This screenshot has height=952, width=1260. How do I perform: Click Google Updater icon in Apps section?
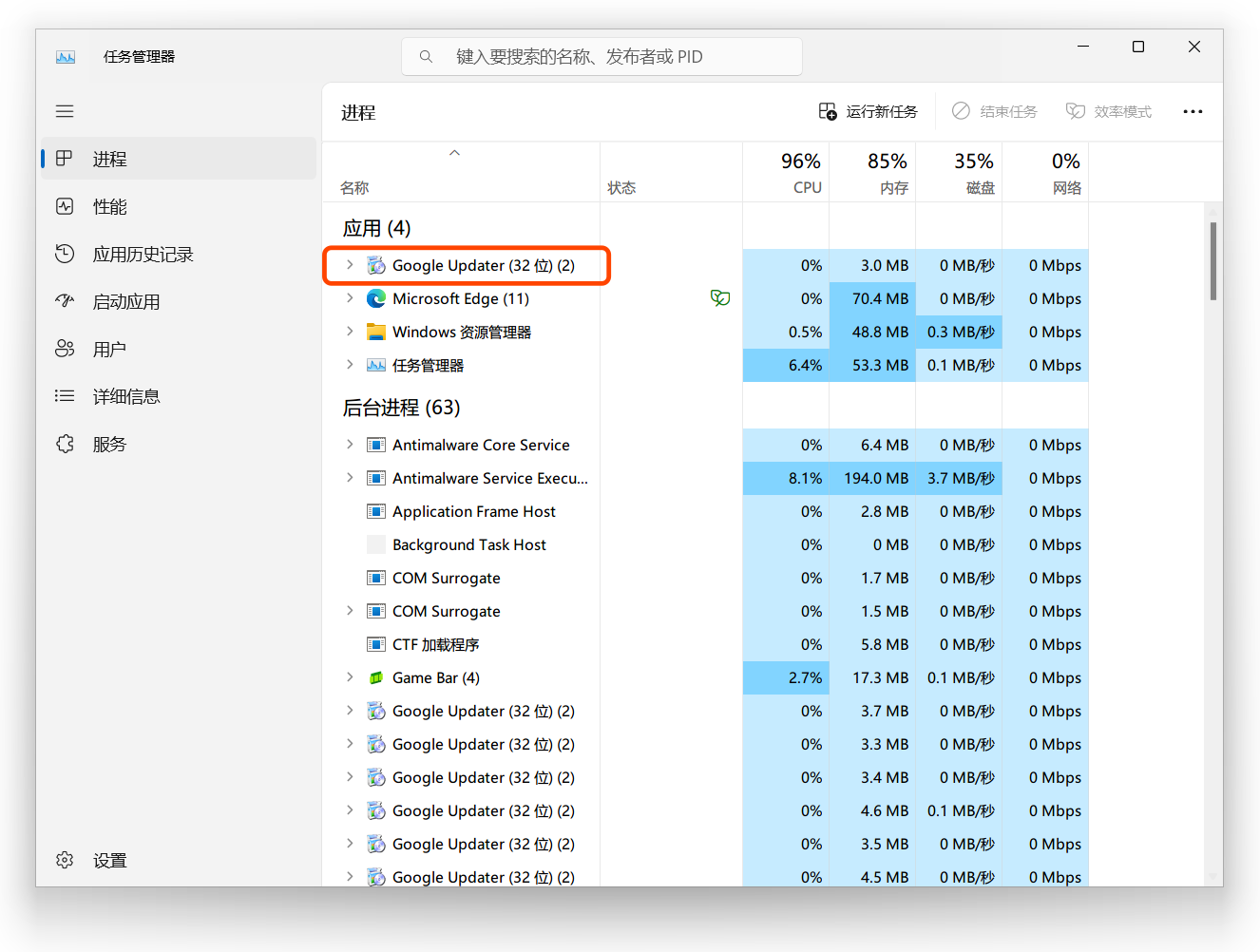376,265
